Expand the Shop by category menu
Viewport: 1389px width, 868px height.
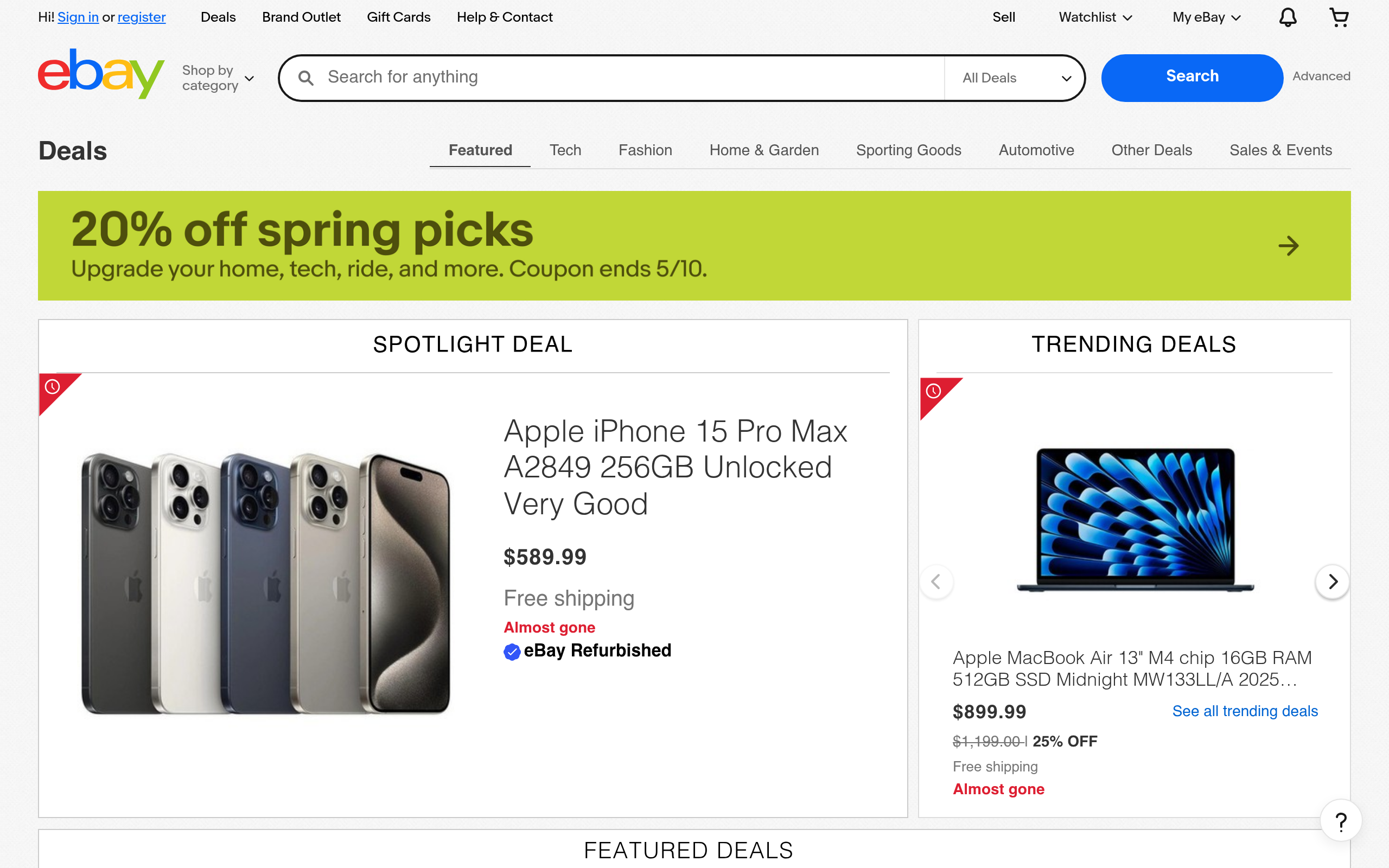pyautogui.click(x=218, y=78)
